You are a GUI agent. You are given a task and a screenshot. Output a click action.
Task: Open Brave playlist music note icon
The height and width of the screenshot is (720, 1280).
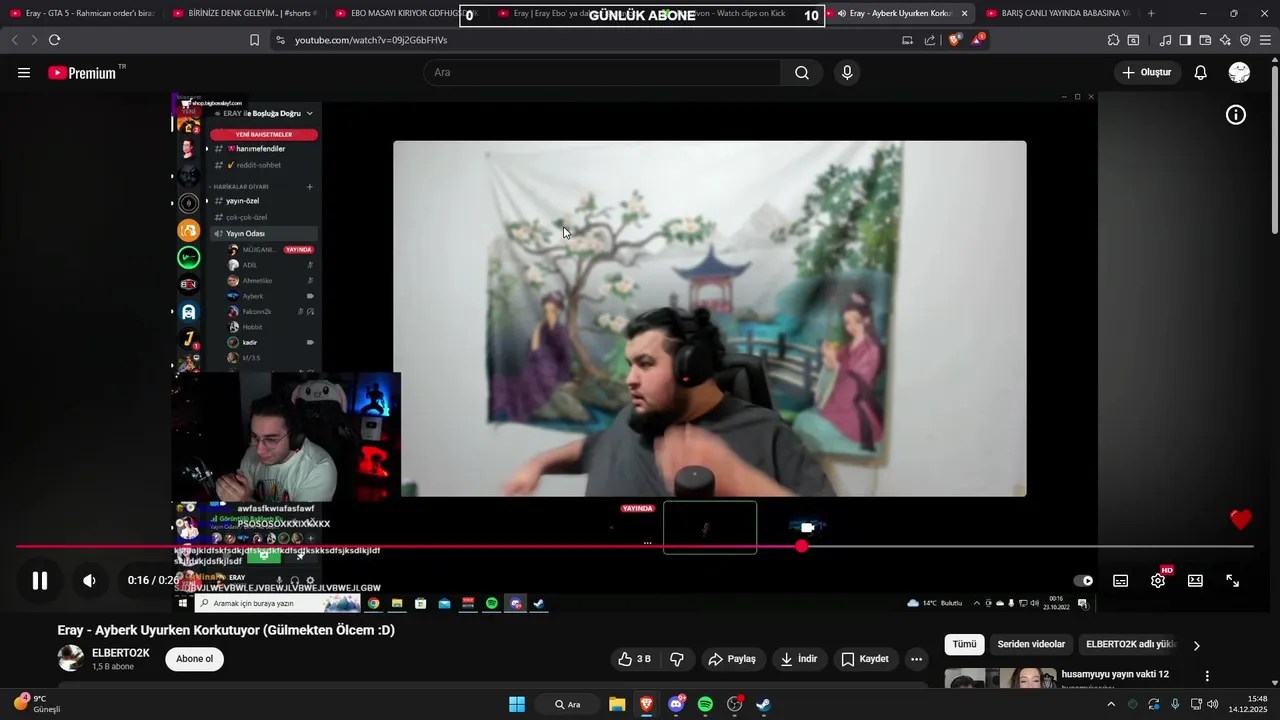coord(1165,40)
